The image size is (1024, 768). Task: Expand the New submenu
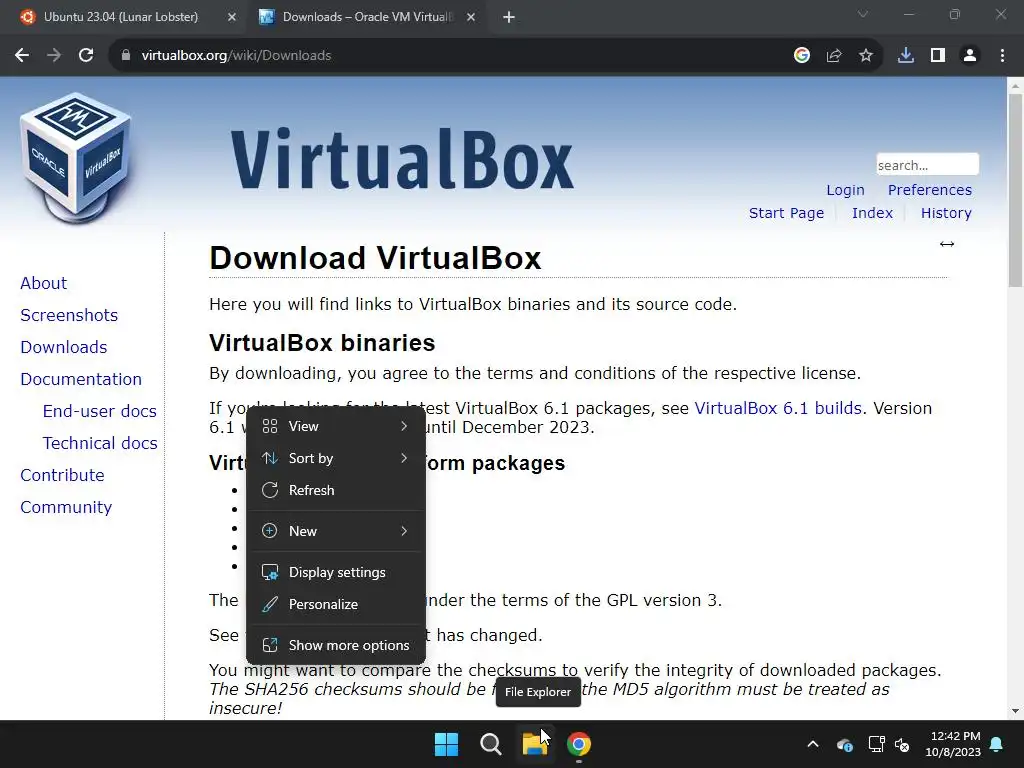point(336,531)
